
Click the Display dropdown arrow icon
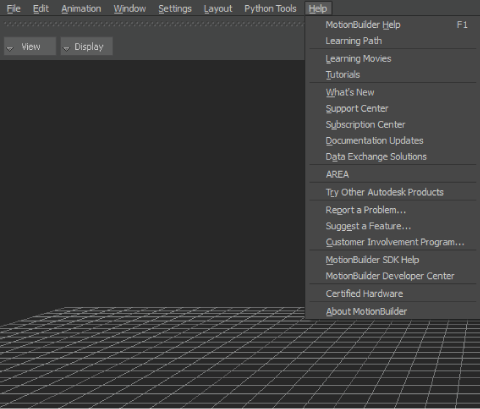[x=66, y=49]
